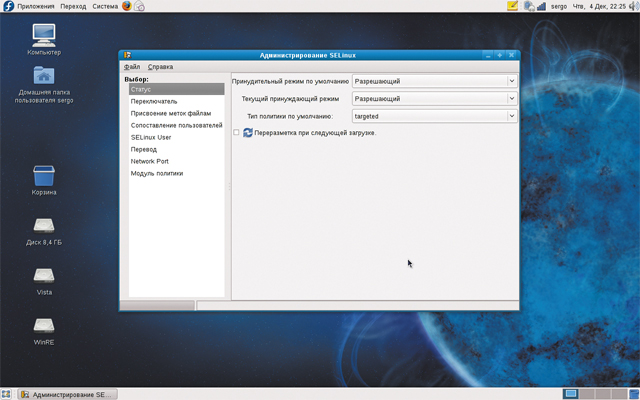This screenshot has height=400, width=640.
Task: Click the network signal tray icon
Action: [541, 6]
